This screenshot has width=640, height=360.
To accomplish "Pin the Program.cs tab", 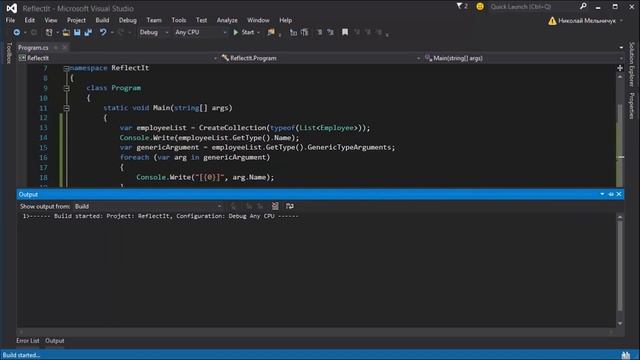I will click(56, 48).
